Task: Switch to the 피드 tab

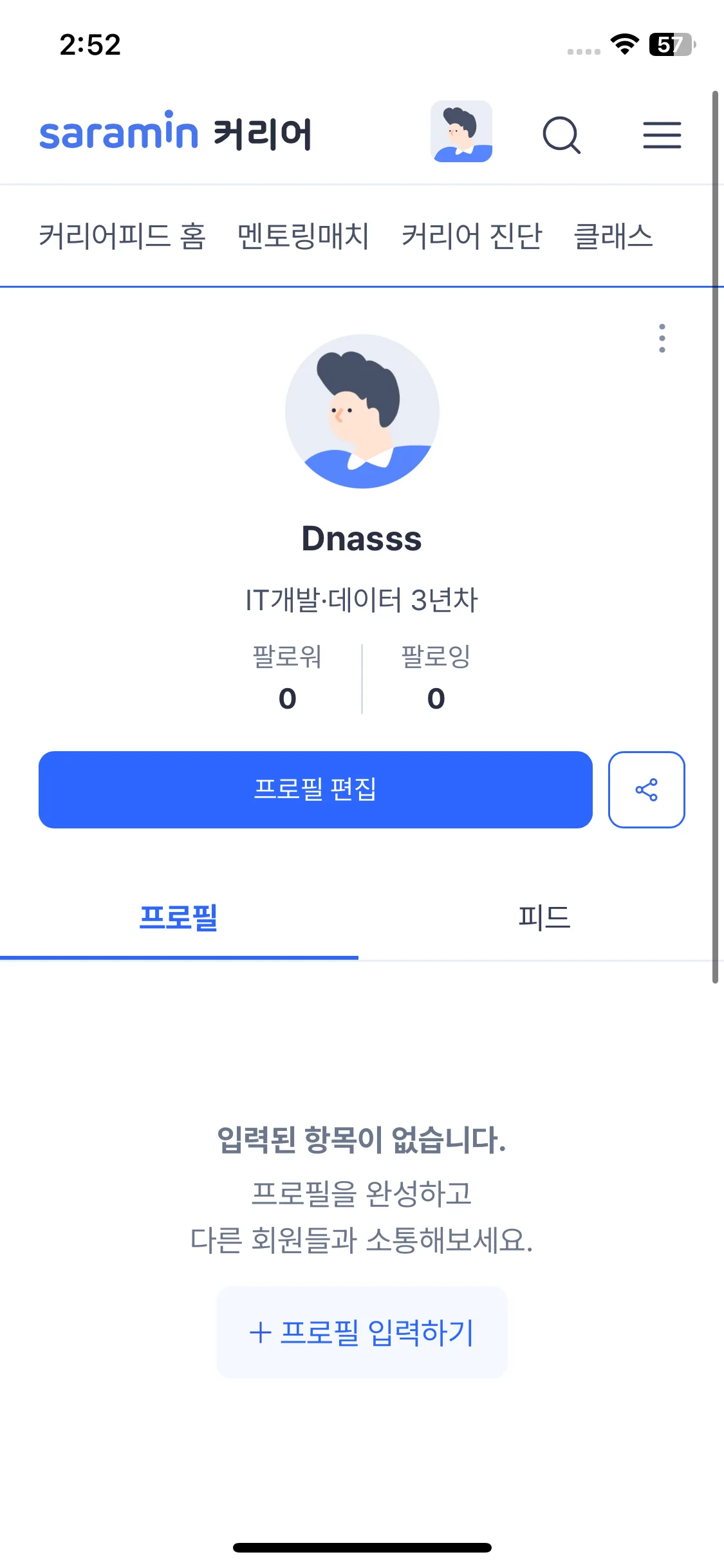Action: tap(544, 917)
